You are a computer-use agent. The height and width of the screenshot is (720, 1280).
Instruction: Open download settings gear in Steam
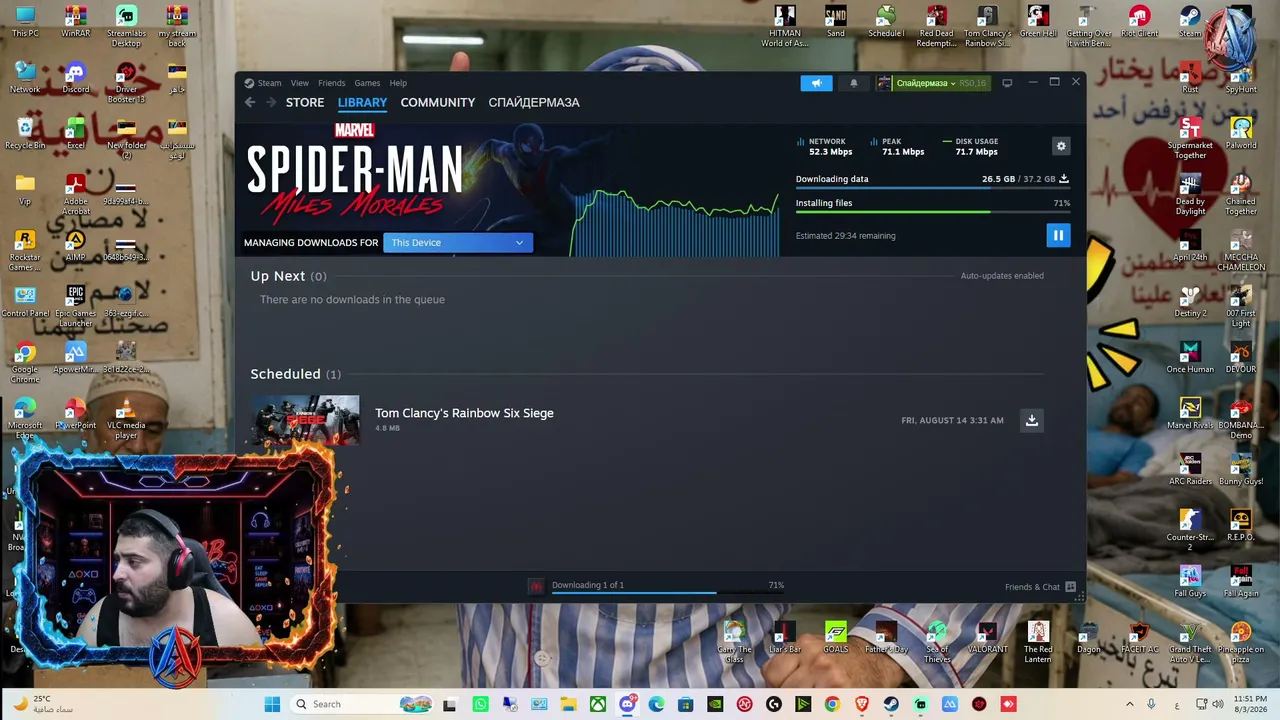[1061, 146]
